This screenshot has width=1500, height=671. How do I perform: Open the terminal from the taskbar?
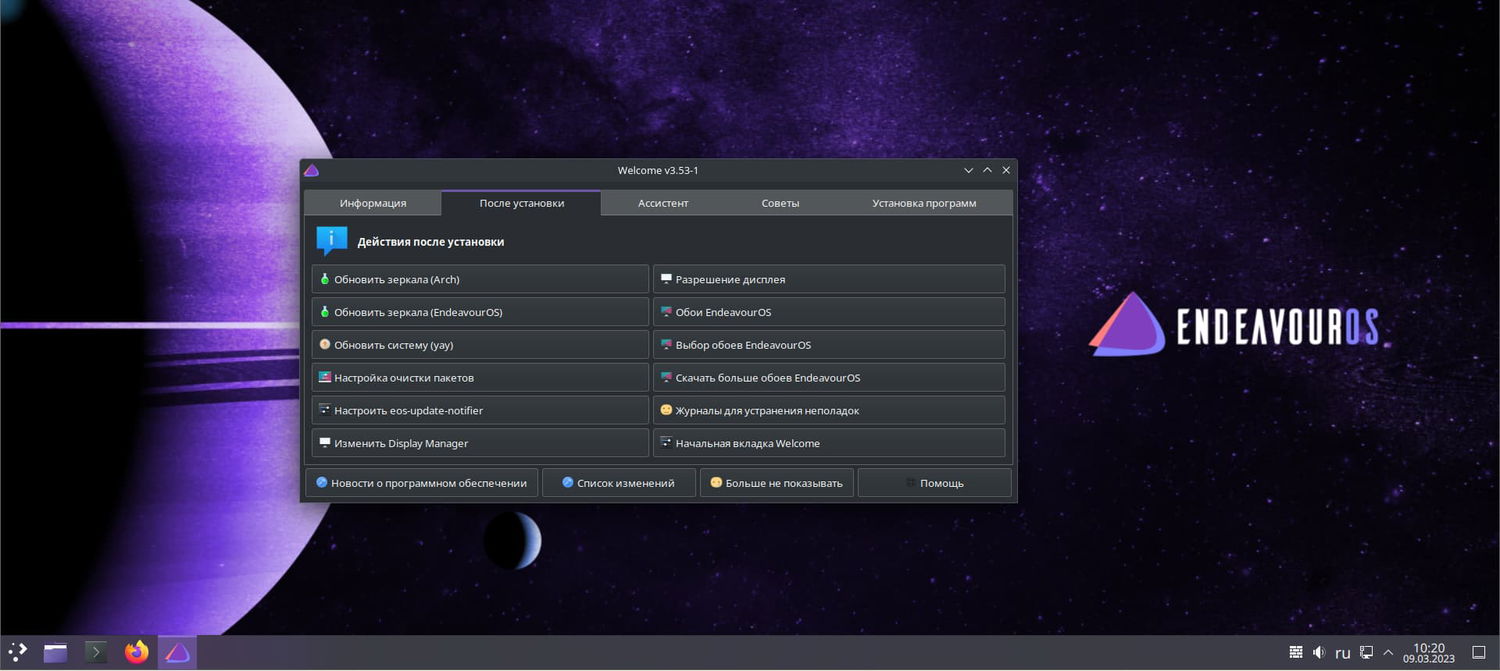(96, 653)
